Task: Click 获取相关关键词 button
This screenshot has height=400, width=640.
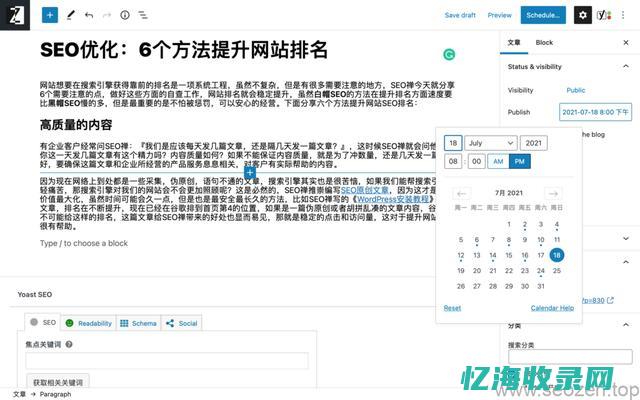Action: [58, 382]
